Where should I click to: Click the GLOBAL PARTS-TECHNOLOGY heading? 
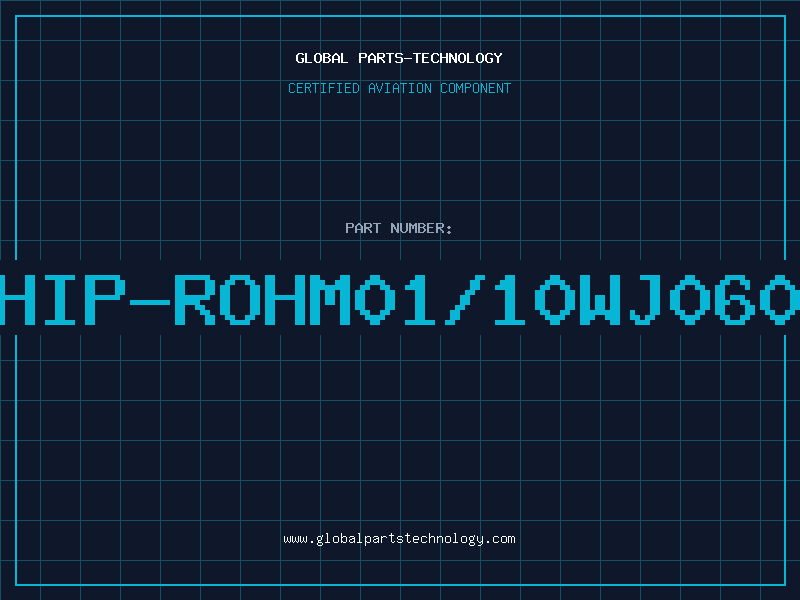pos(399,58)
